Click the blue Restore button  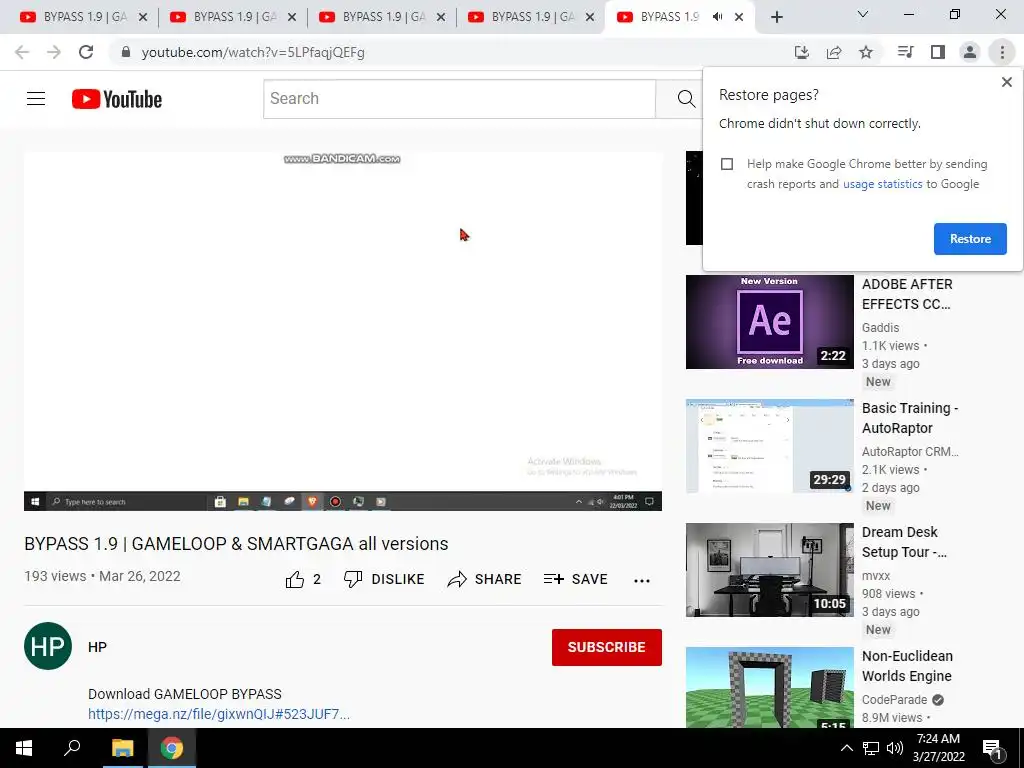(970, 239)
